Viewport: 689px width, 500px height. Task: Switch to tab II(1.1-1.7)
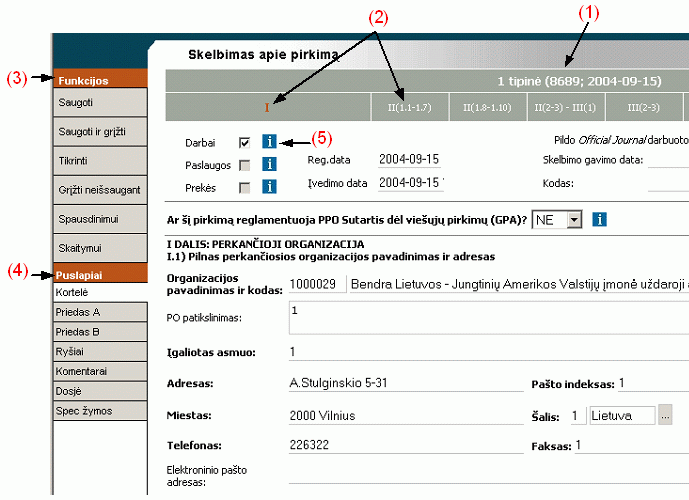pos(410,107)
